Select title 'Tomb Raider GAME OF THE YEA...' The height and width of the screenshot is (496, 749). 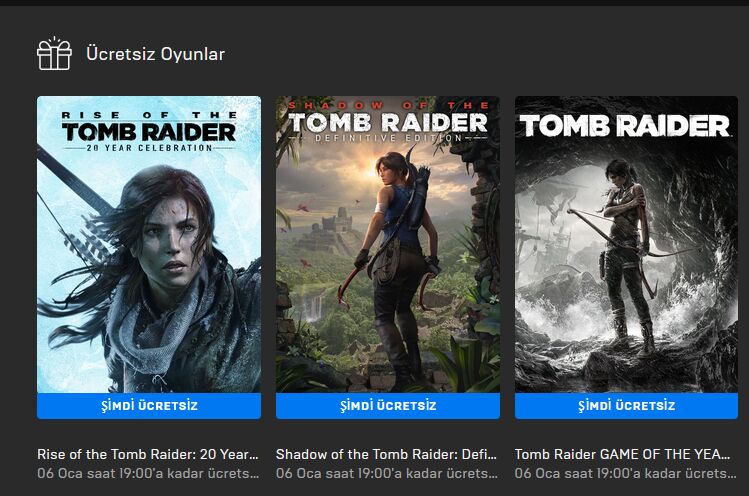[622, 454]
